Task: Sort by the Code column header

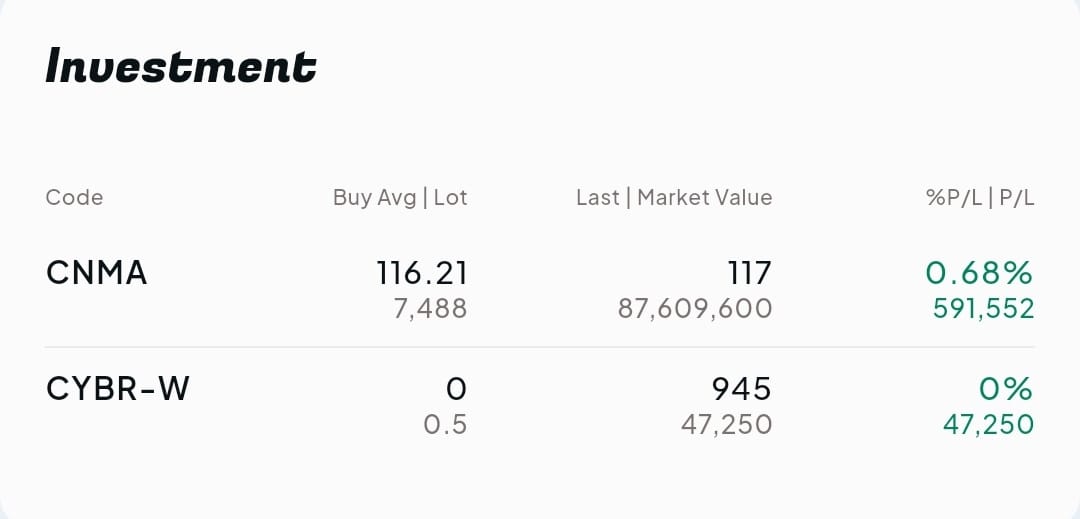Action: coord(74,197)
